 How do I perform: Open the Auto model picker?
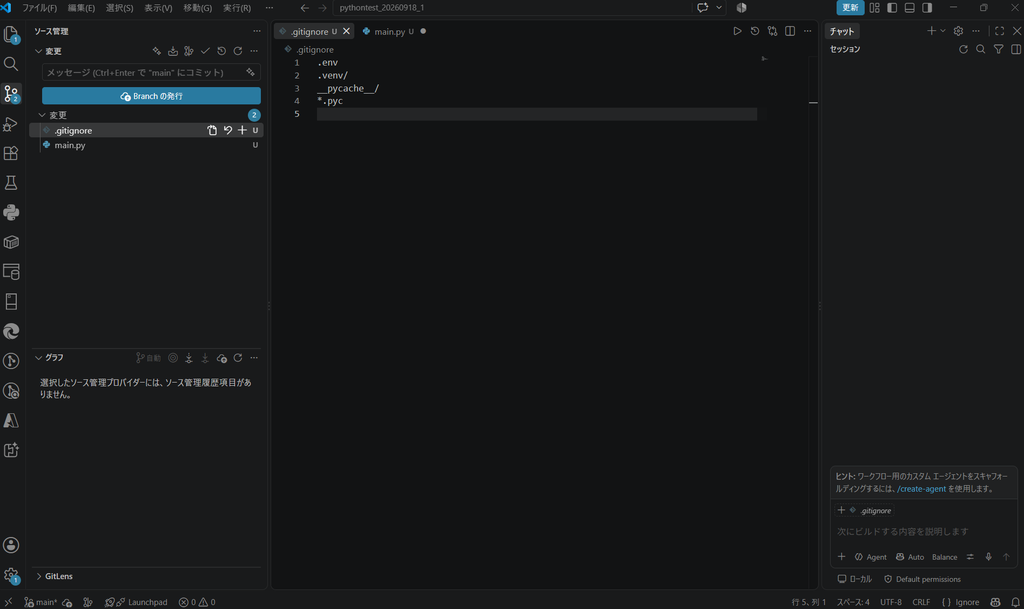click(910, 557)
